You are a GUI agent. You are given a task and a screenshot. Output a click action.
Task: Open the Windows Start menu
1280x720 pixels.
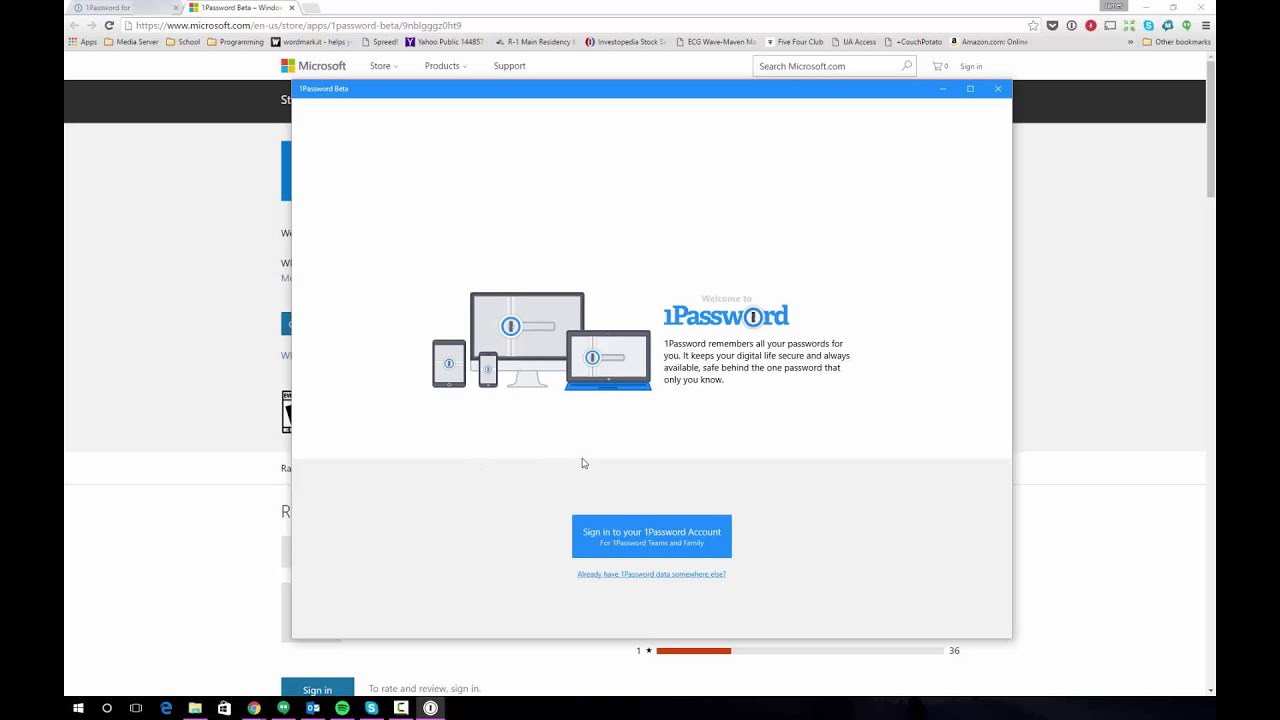[x=78, y=708]
